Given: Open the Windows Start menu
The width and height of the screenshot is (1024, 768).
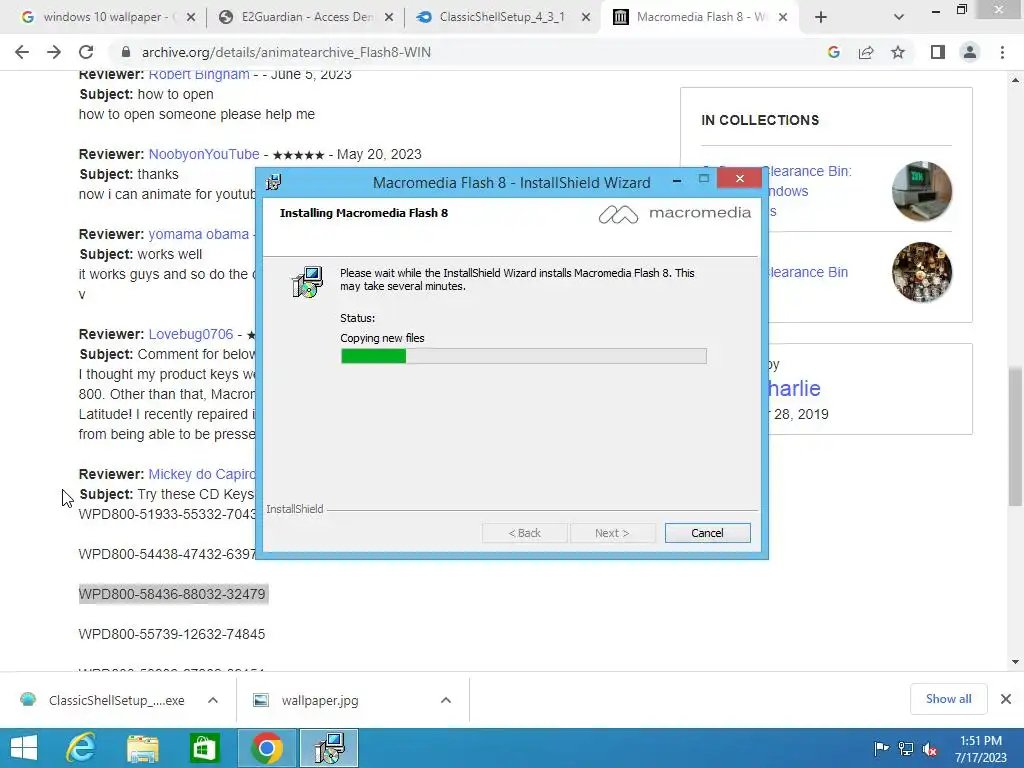Looking at the screenshot, I should 24,748.
